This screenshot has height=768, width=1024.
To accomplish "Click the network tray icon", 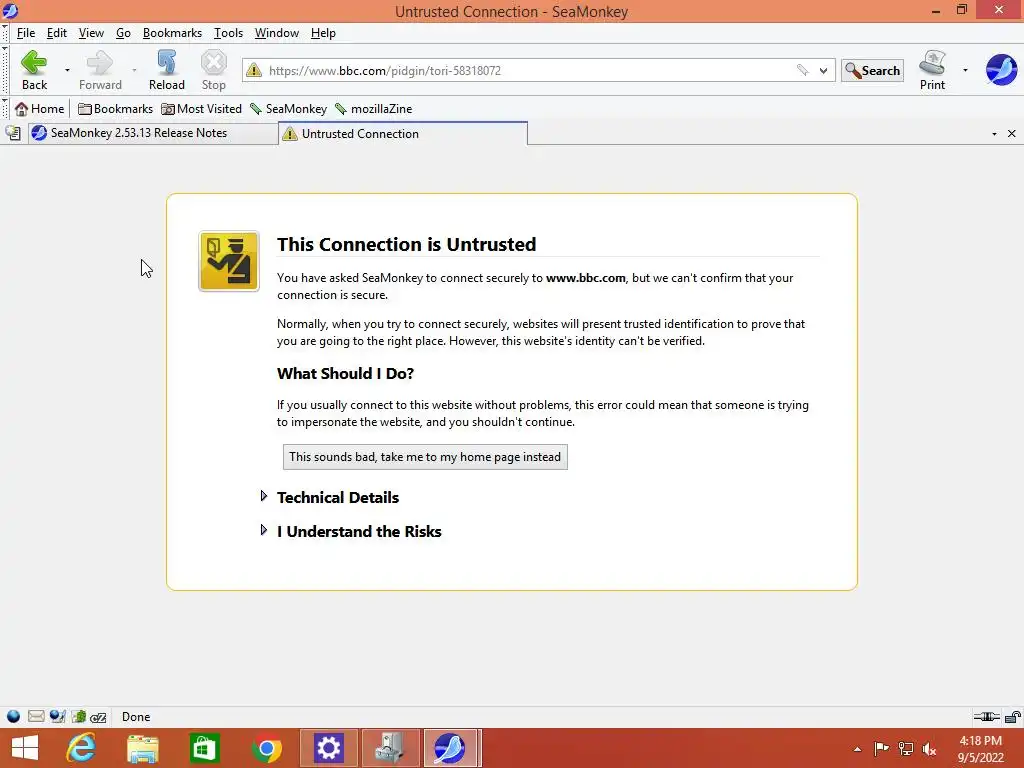I will pyautogui.click(x=906, y=748).
